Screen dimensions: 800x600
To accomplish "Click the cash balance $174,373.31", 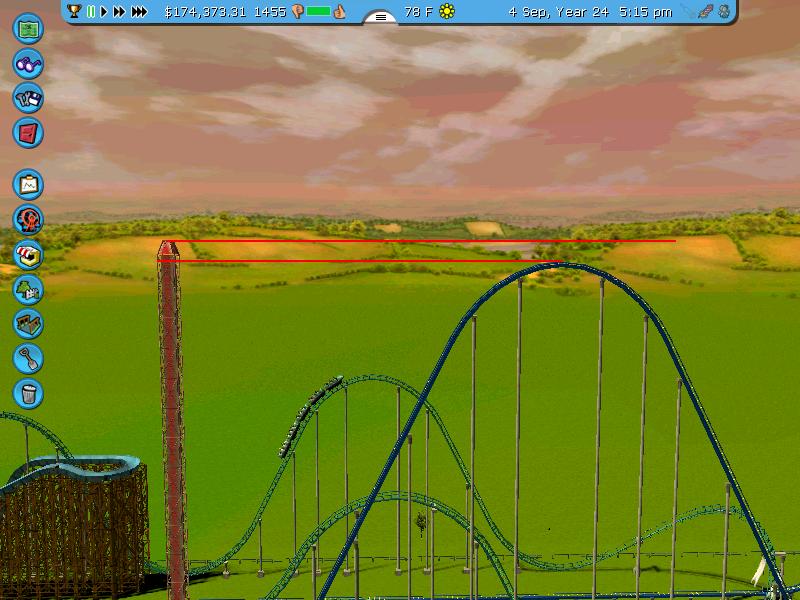I will tap(205, 12).
